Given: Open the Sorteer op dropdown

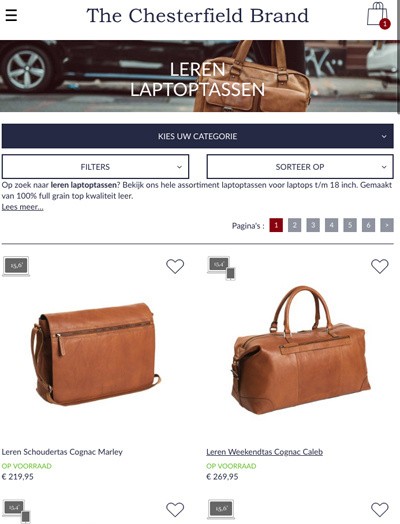Looking at the screenshot, I should [x=300, y=166].
